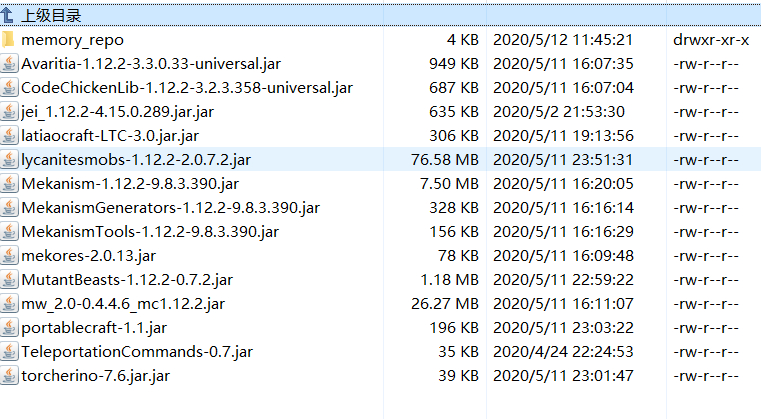Click -rw-r--r-- permissions of MekanismTools row
The height and width of the screenshot is (419, 761).
coord(706,232)
